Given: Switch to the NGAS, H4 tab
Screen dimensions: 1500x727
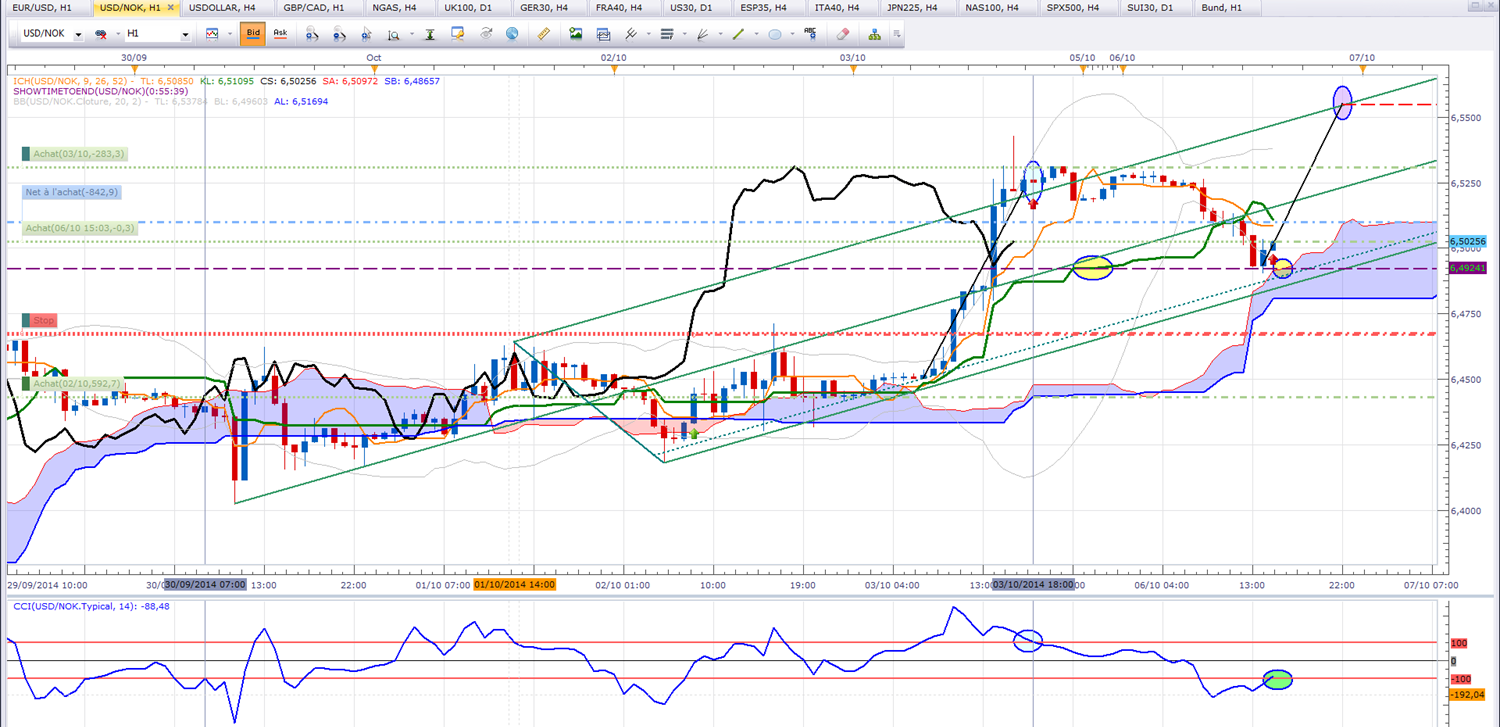Looking at the screenshot, I should [398, 7].
